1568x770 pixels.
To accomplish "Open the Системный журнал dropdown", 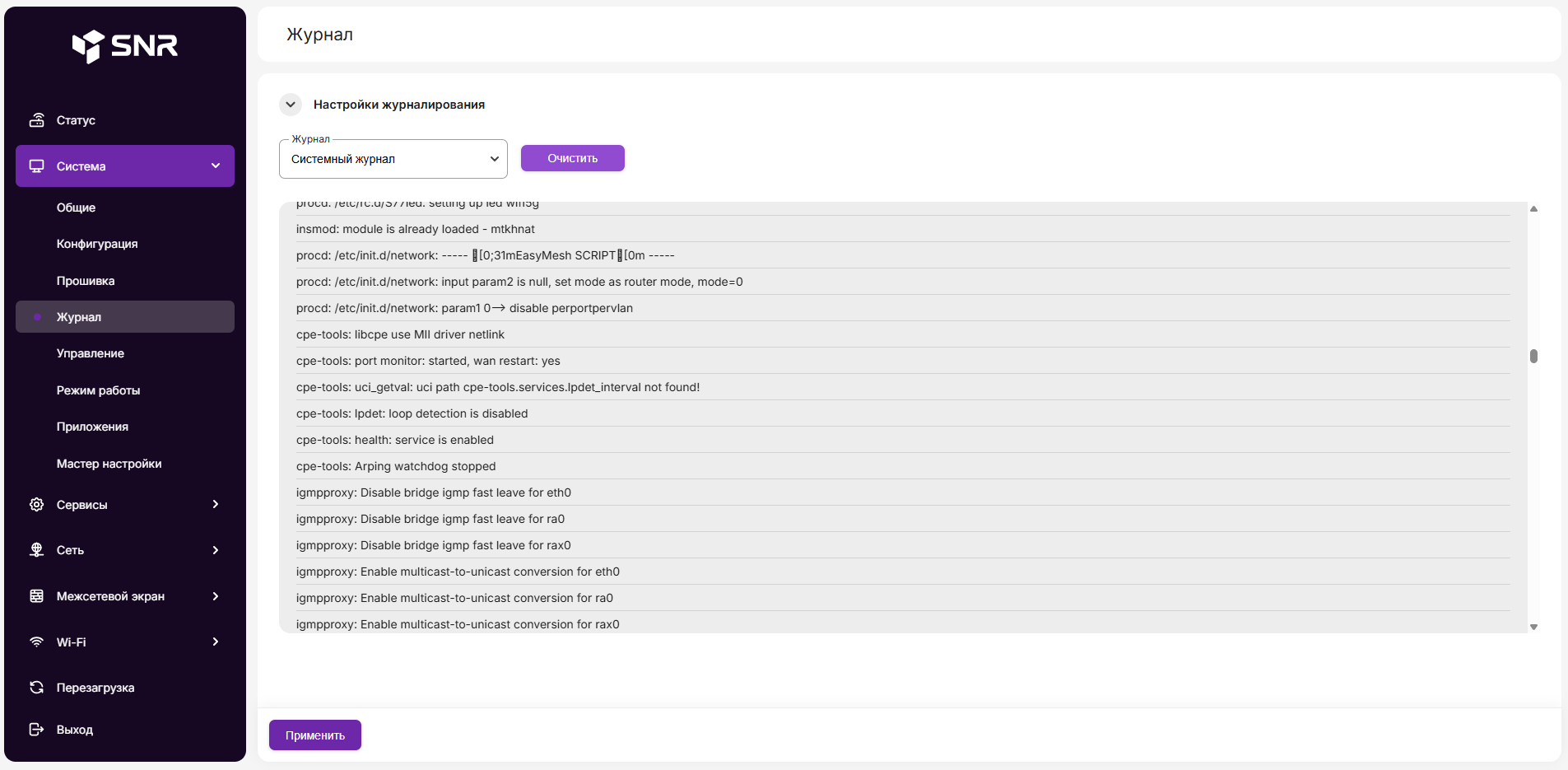I will (x=393, y=159).
